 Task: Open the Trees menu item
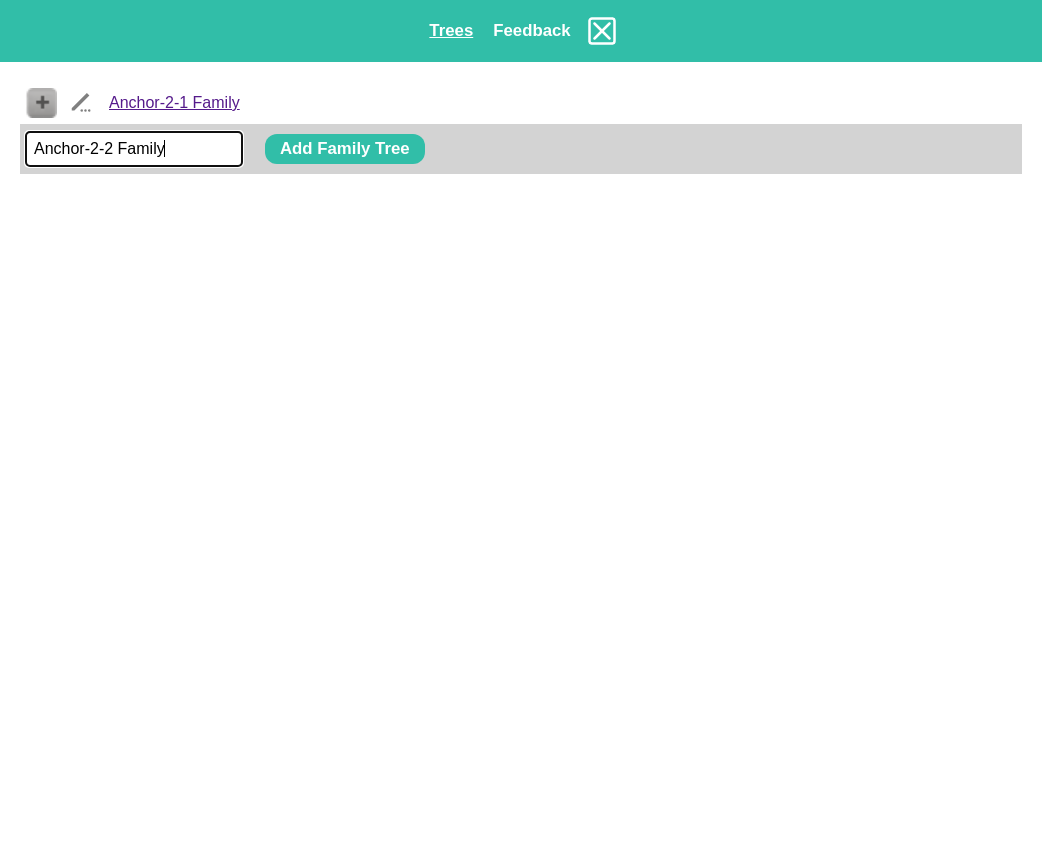click(x=451, y=31)
